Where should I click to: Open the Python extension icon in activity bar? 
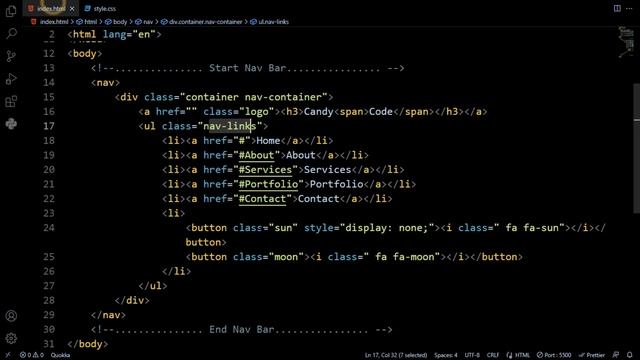click(x=11, y=124)
